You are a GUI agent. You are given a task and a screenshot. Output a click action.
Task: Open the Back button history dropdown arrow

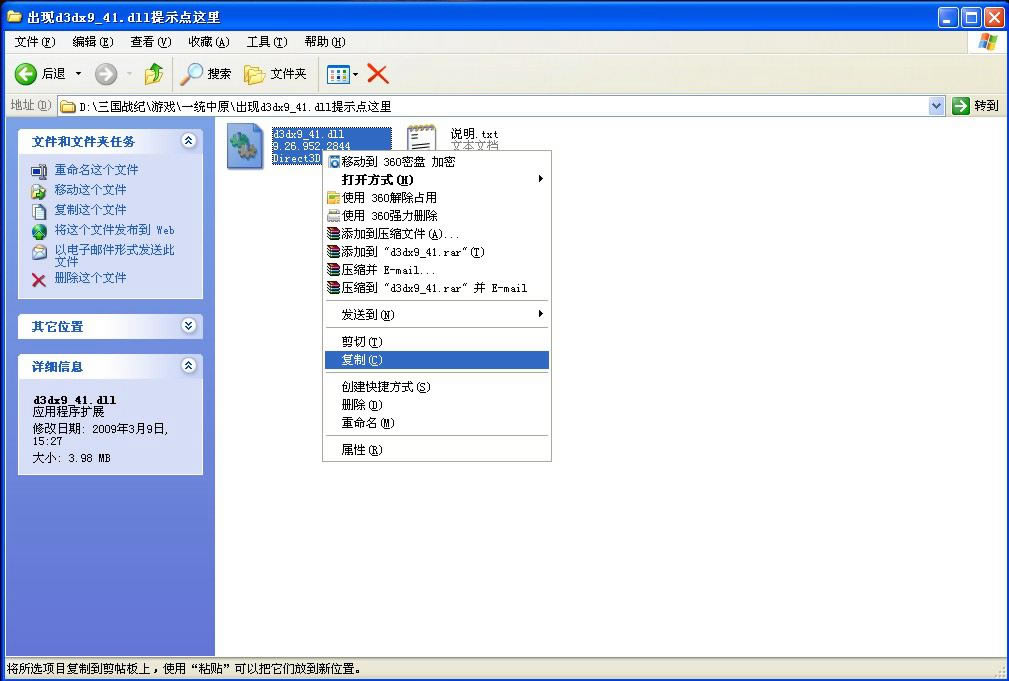tap(79, 74)
